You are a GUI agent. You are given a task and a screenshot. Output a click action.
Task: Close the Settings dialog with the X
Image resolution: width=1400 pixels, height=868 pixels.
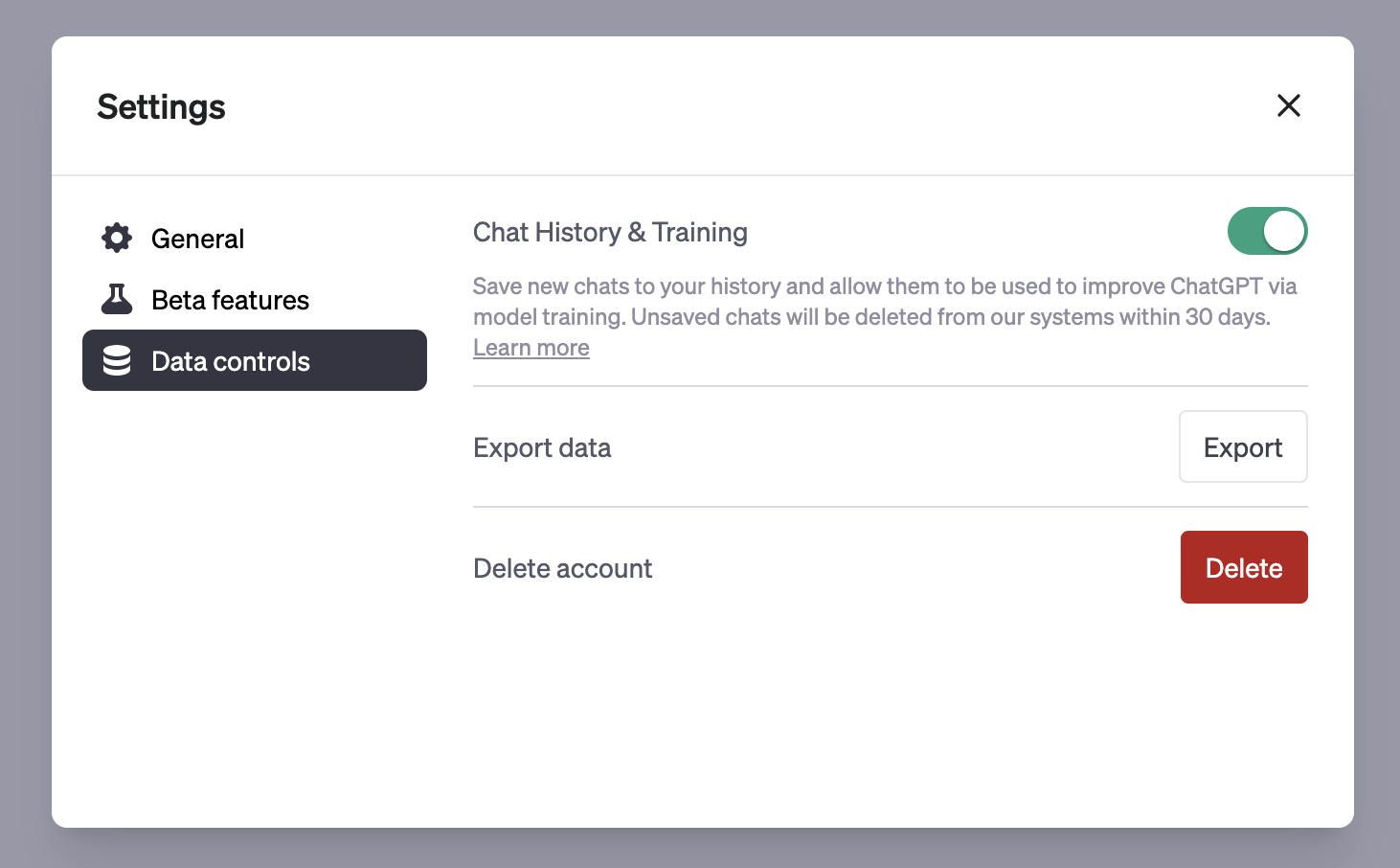pos(1288,105)
